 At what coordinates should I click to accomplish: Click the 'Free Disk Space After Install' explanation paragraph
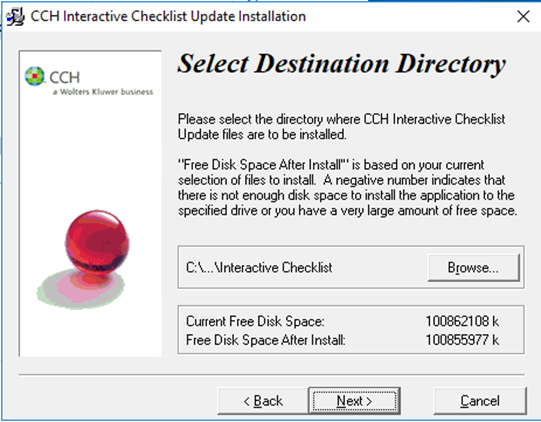pyautogui.click(x=348, y=187)
